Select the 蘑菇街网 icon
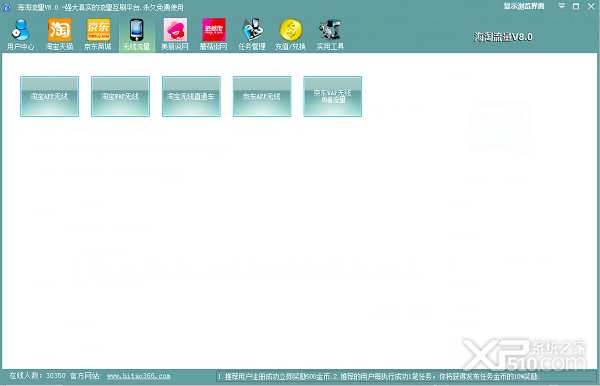This screenshot has width=600, height=386. tap(214, 34)
